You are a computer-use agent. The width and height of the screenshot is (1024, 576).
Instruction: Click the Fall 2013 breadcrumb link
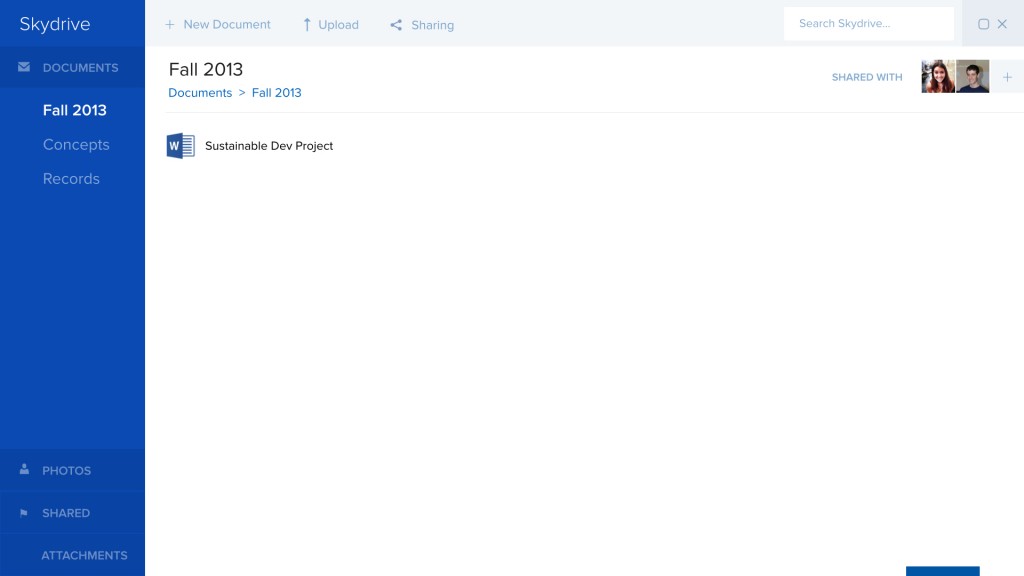pos(276,93)
